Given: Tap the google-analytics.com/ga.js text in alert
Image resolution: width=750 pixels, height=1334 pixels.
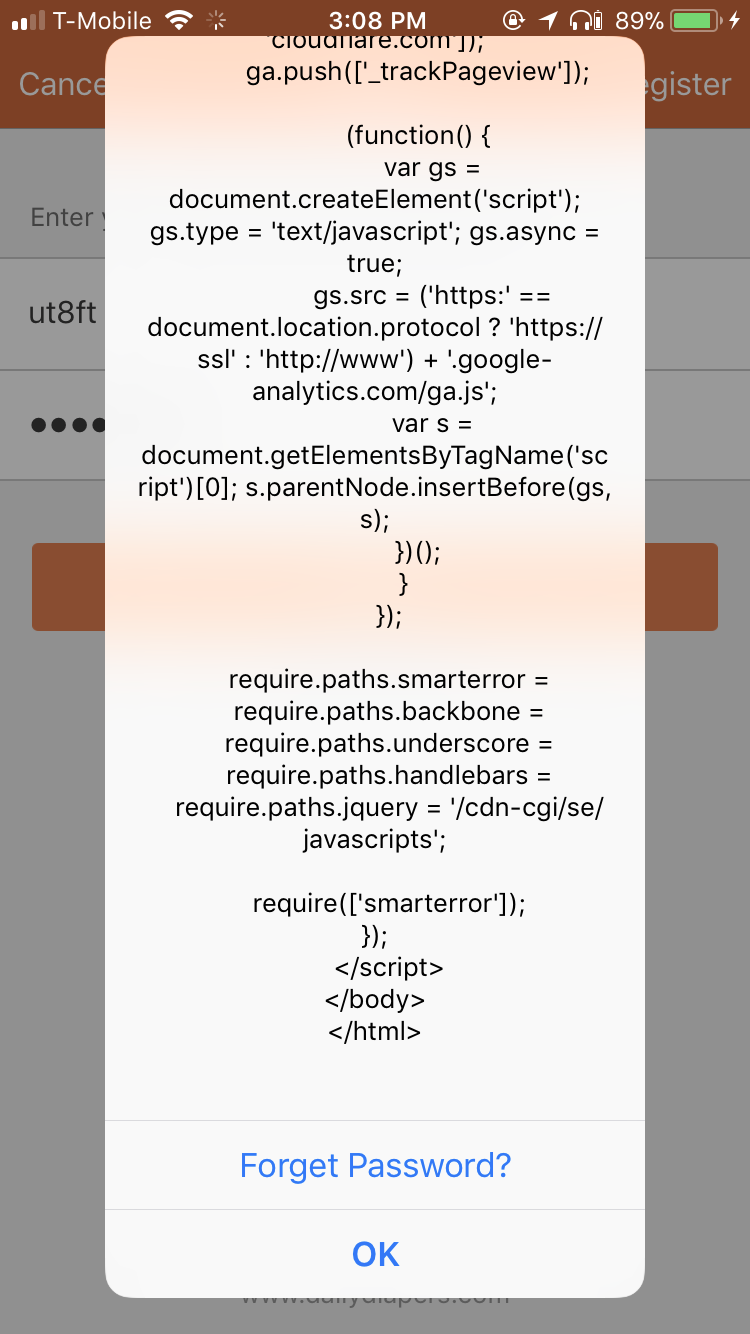Looking at the screenshot, I should coord(375,375).
